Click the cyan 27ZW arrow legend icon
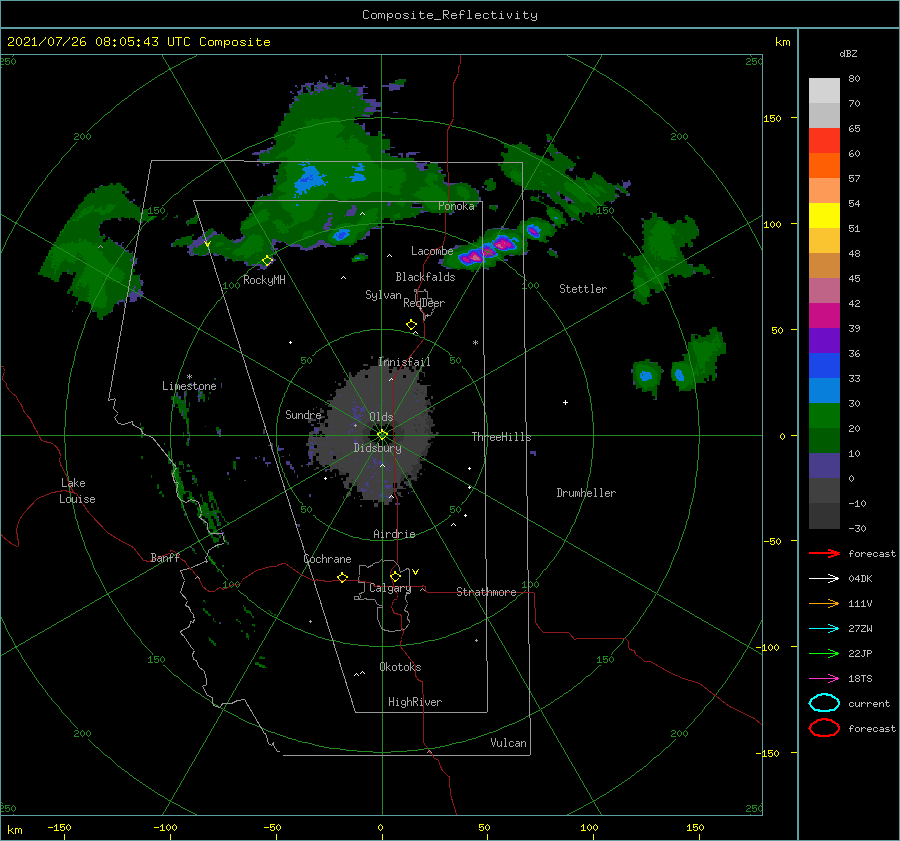 824,629
